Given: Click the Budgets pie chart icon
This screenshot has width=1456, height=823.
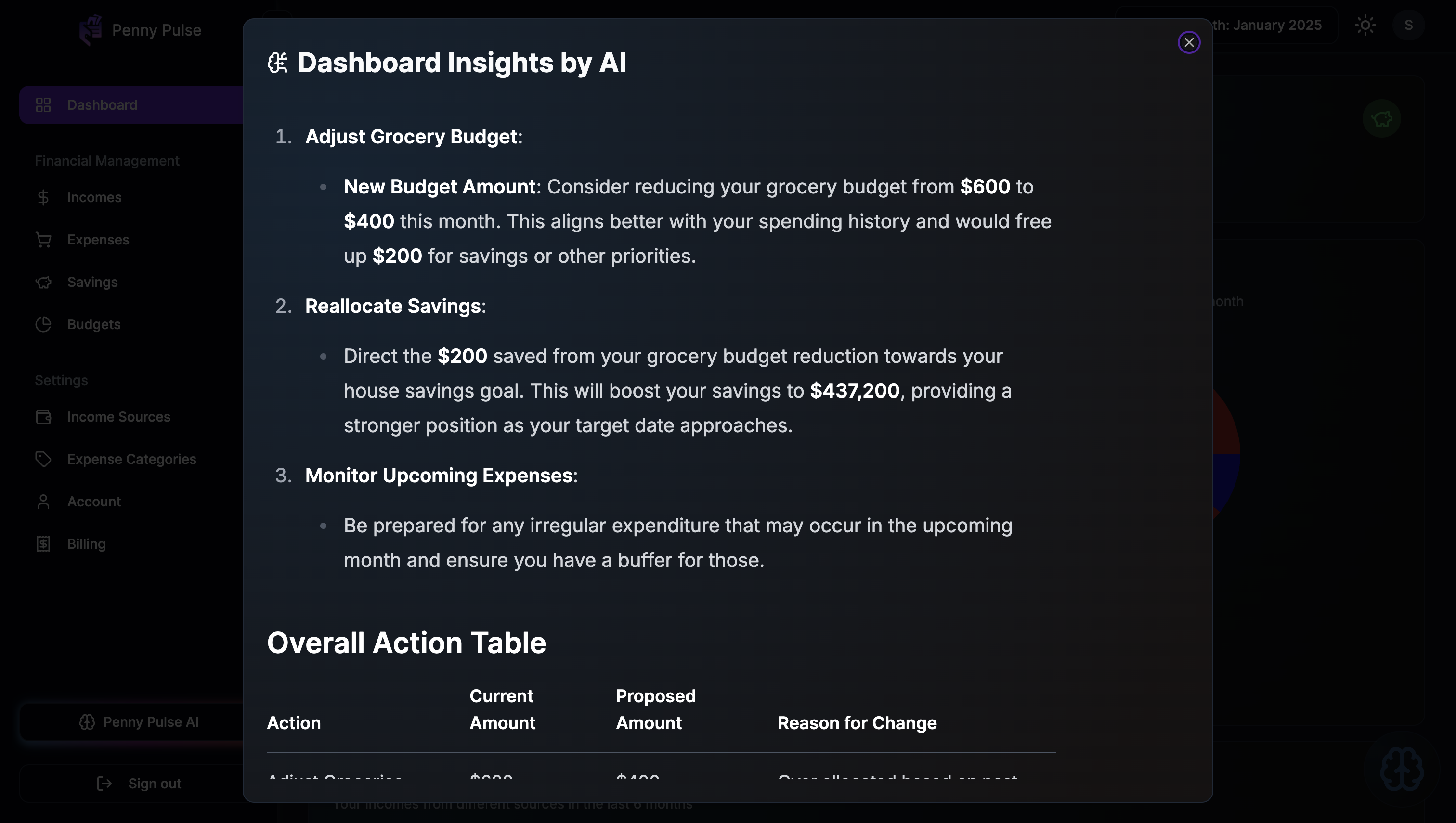Looking at the screenshot, I should [x=43, y=324].
